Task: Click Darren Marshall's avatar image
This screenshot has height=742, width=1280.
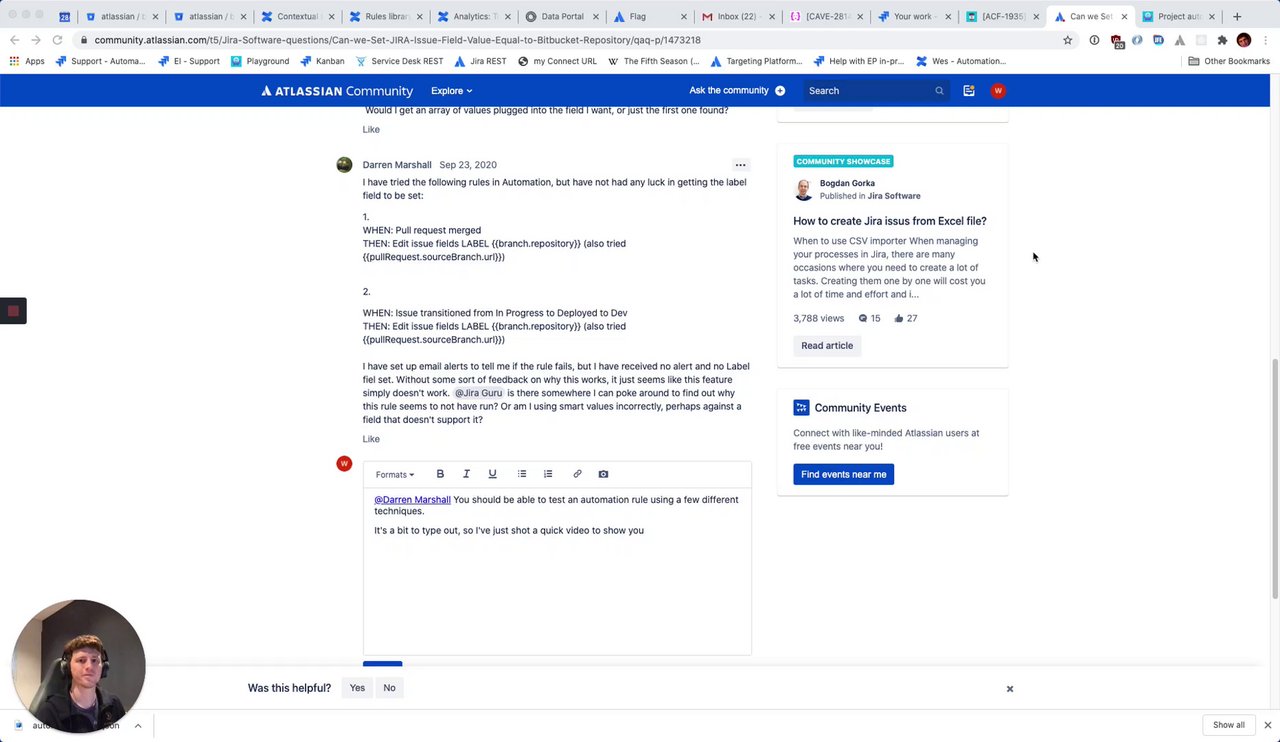Action: (x=344, y=165)
